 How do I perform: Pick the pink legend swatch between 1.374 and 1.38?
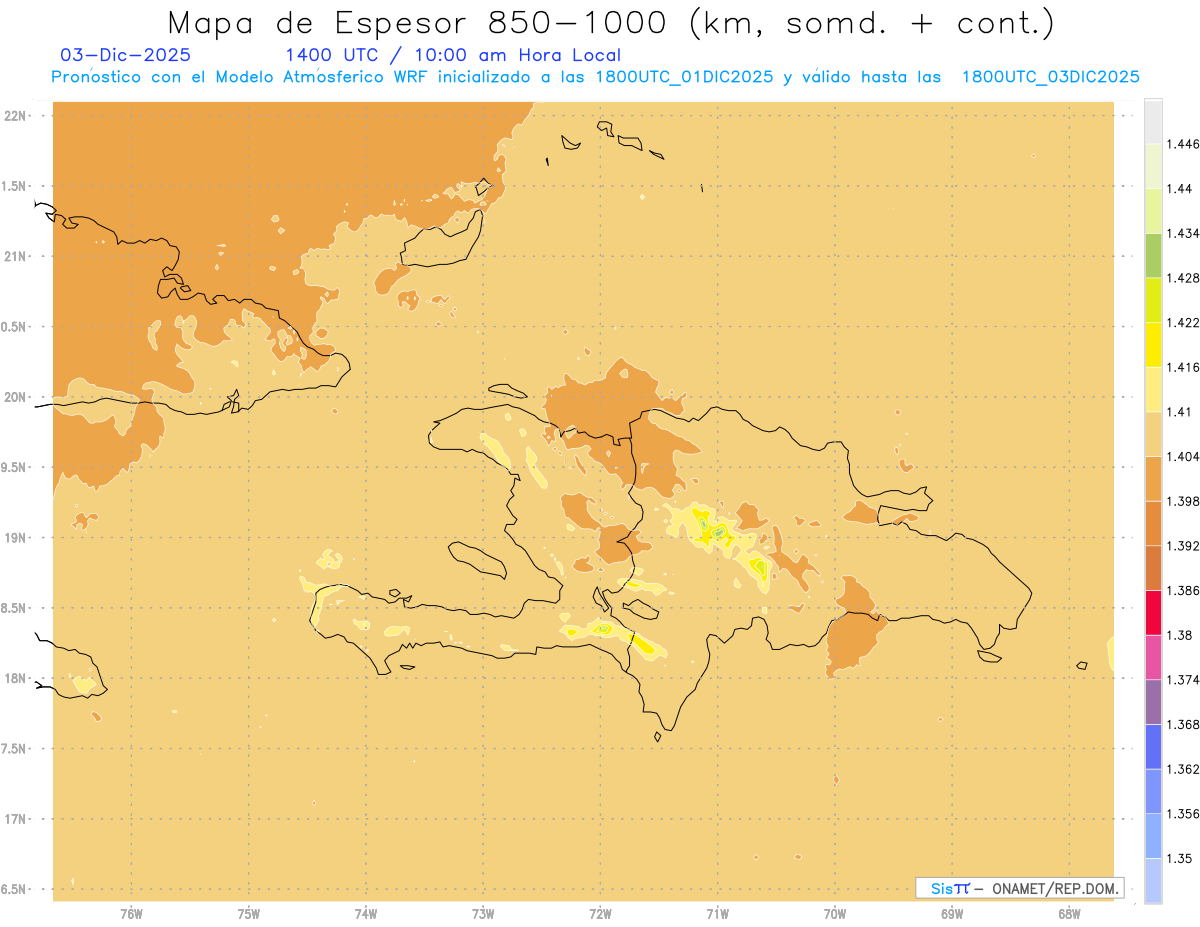tap(1153, 657)
